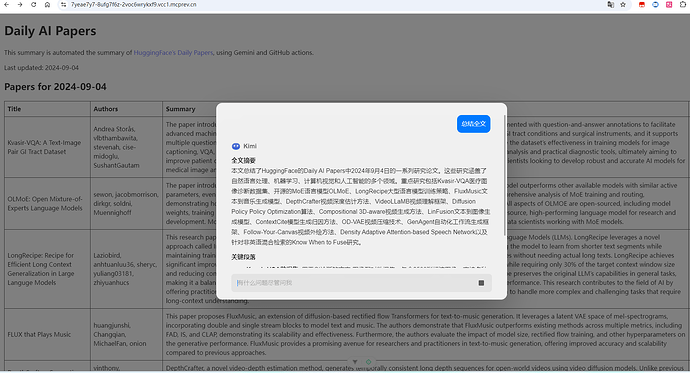Open the extensions puzzle-piece menu

(x=683, y=4)
